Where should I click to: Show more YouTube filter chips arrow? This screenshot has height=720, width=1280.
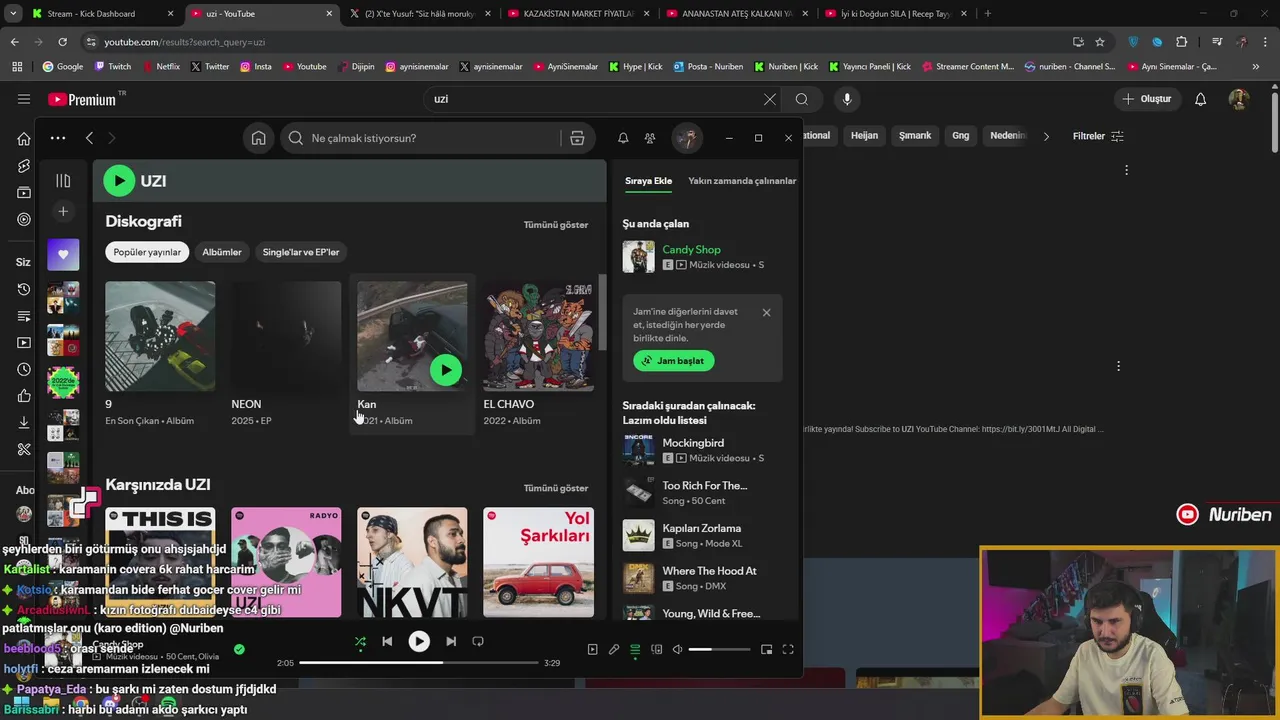(1046, 136)
